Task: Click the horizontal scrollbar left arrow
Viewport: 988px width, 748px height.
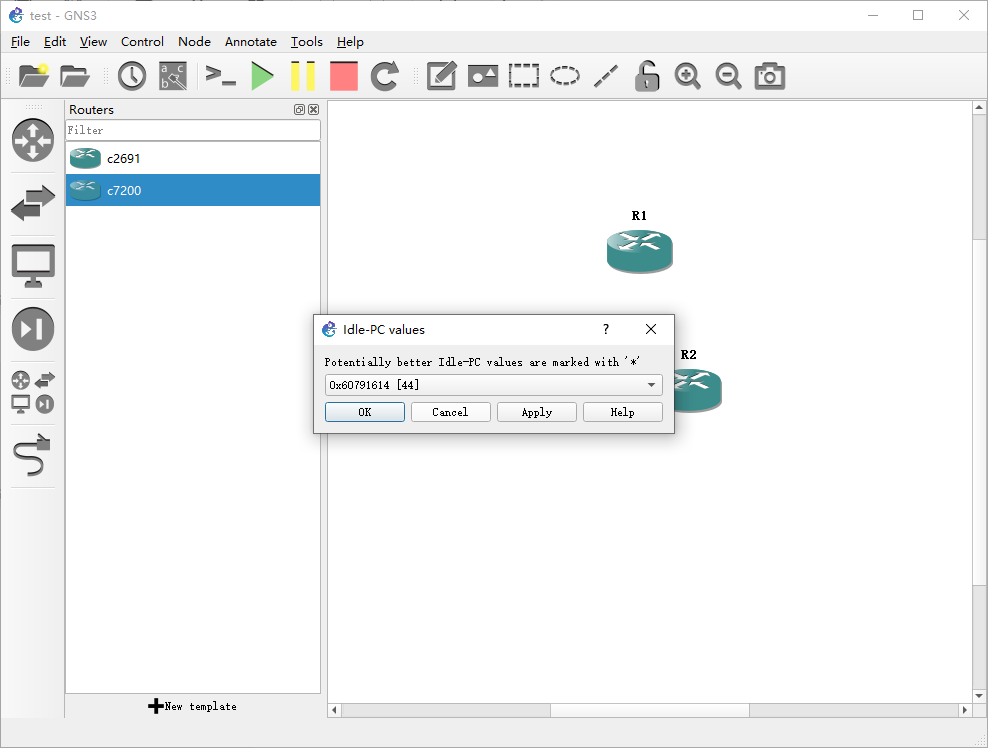Action: (x=335, y=710)
